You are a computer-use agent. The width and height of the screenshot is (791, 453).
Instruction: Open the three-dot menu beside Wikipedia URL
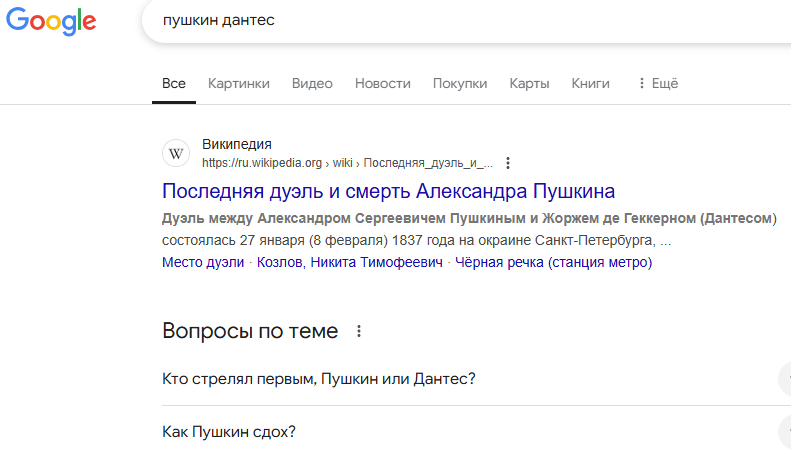(508, 163)
